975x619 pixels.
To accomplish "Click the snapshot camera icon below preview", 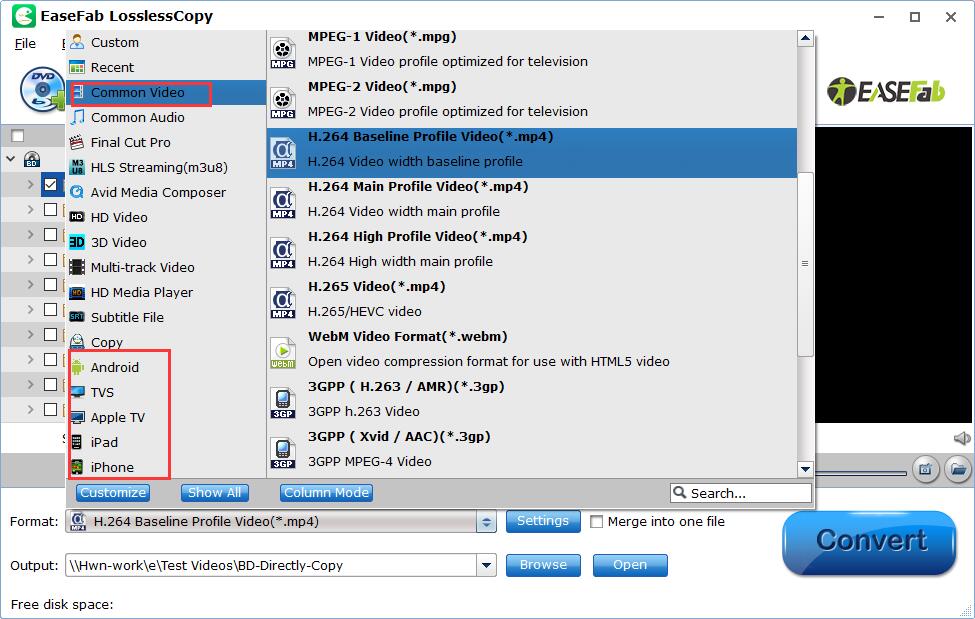I will point(925,469).
